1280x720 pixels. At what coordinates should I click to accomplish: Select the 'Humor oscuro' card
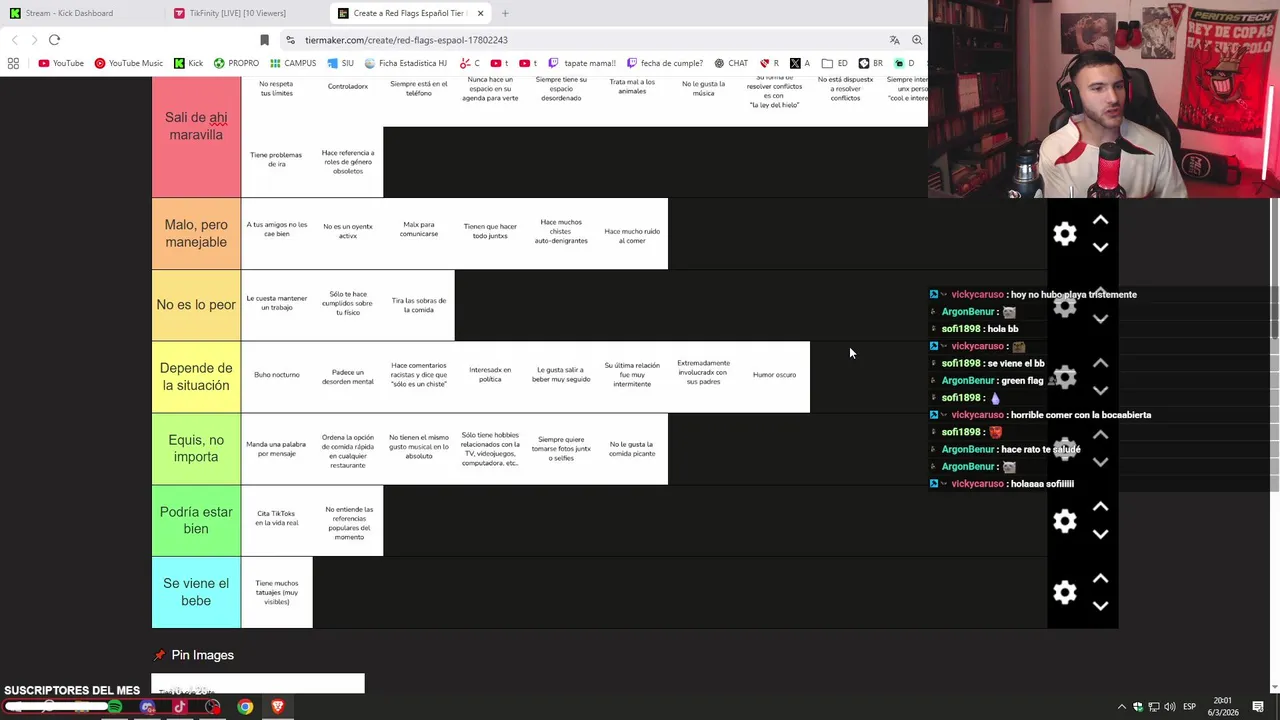tap(774, 376)
